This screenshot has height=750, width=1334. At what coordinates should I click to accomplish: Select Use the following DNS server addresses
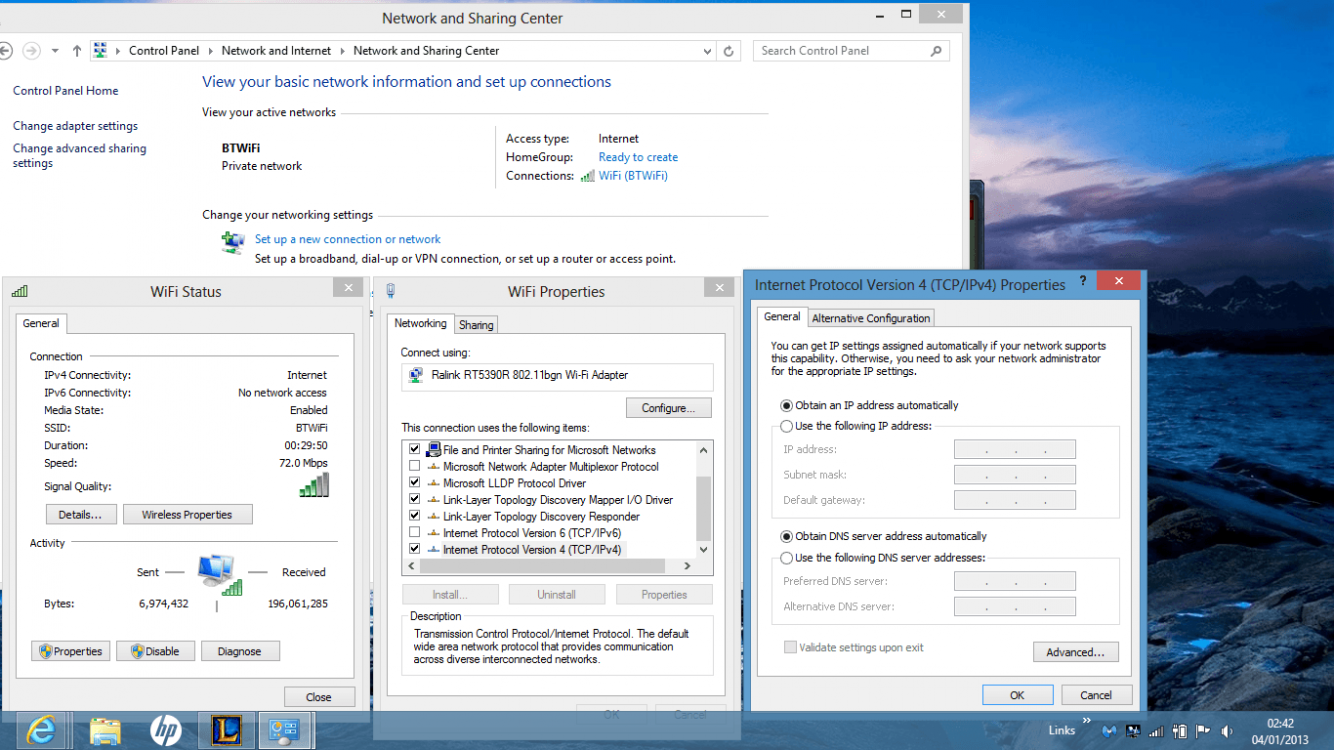787,558
